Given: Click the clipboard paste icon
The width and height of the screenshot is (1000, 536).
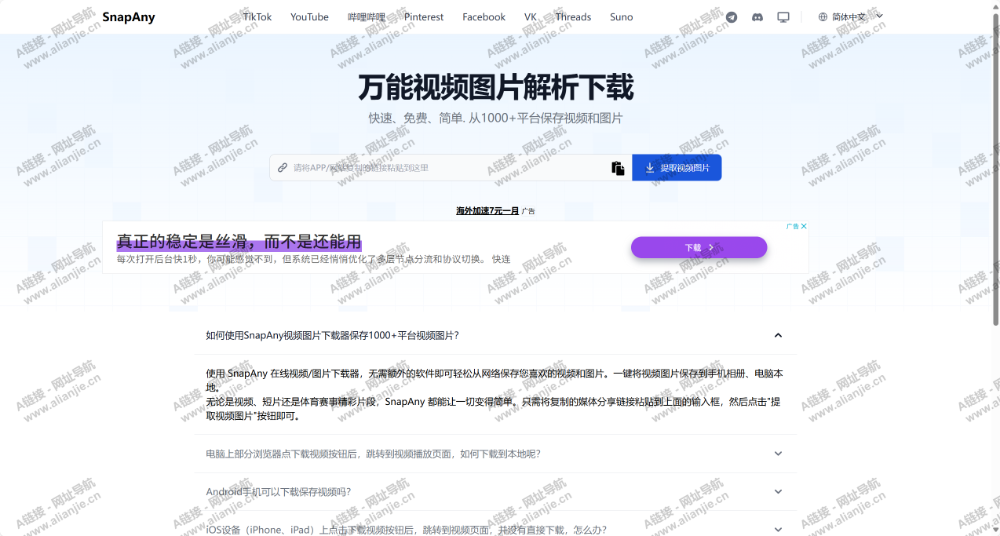Looking at the screenshot, I should click(x=617, y=168).
